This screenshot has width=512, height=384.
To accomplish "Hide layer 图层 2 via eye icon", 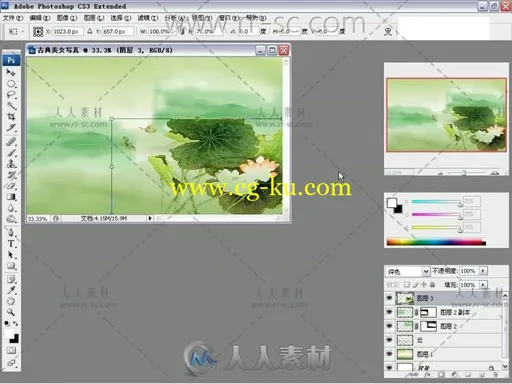I will pos(389,326).
